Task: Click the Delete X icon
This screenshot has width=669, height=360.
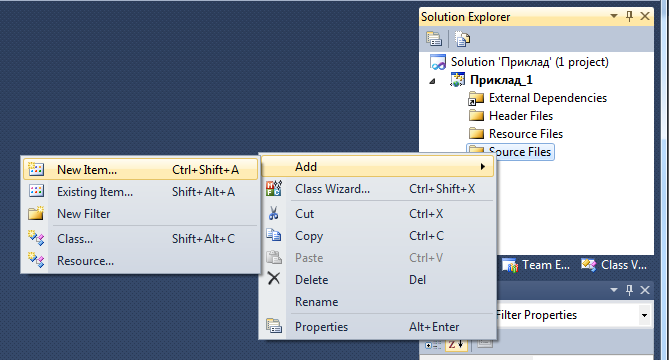Action: [273, 279]
